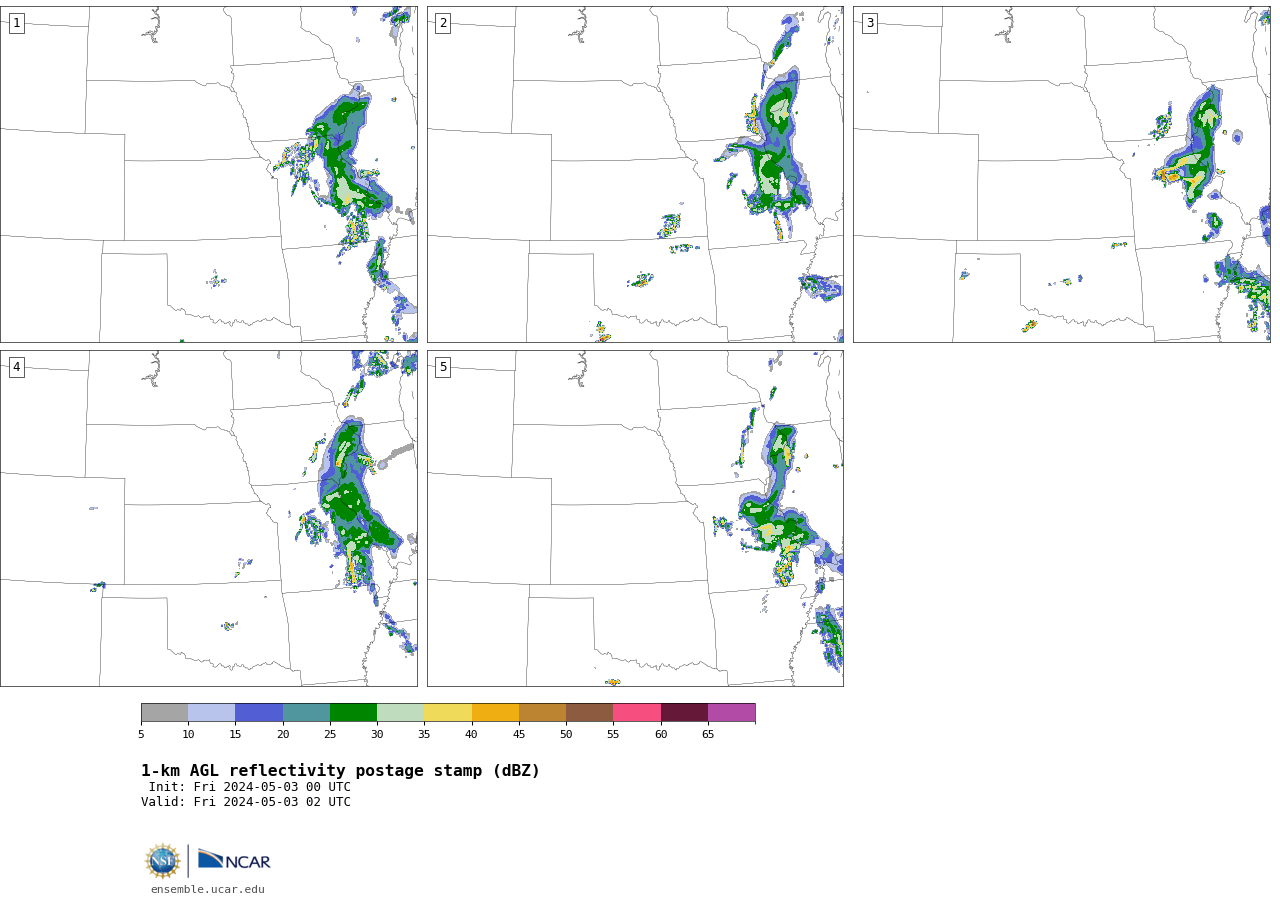Click the gray 5-10 dBZ color swatch

(164, 712)
